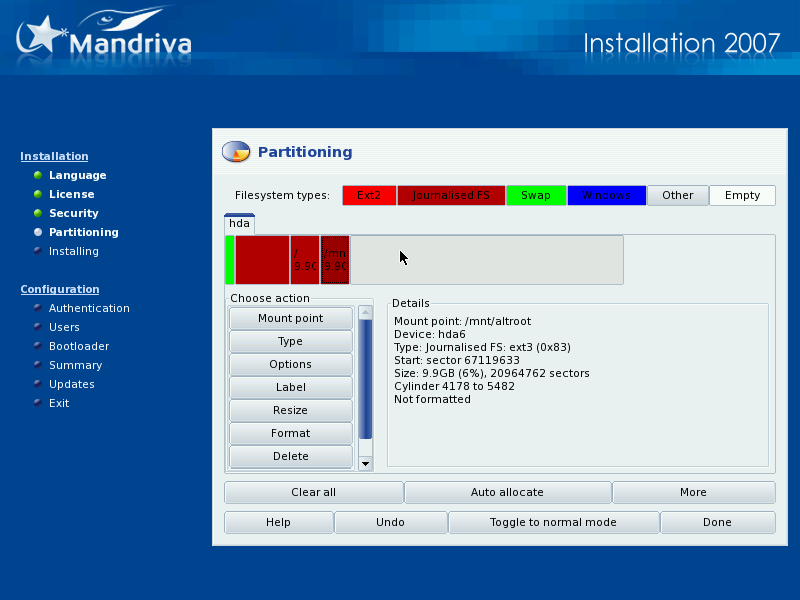
Task: Click the Security step in sidebar
Action: coord(73,213)
